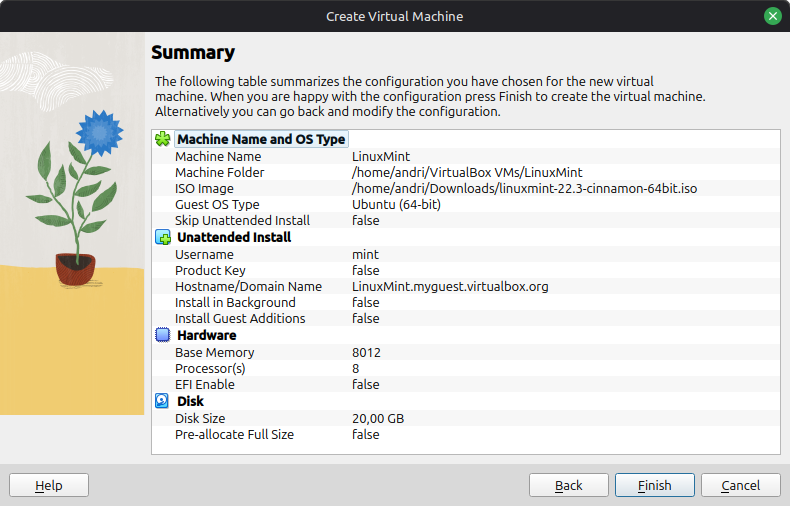The width and height of the screenshot is (790, 506).
Task: Select the Machine Folder row label
Action: tap(220, 172)
